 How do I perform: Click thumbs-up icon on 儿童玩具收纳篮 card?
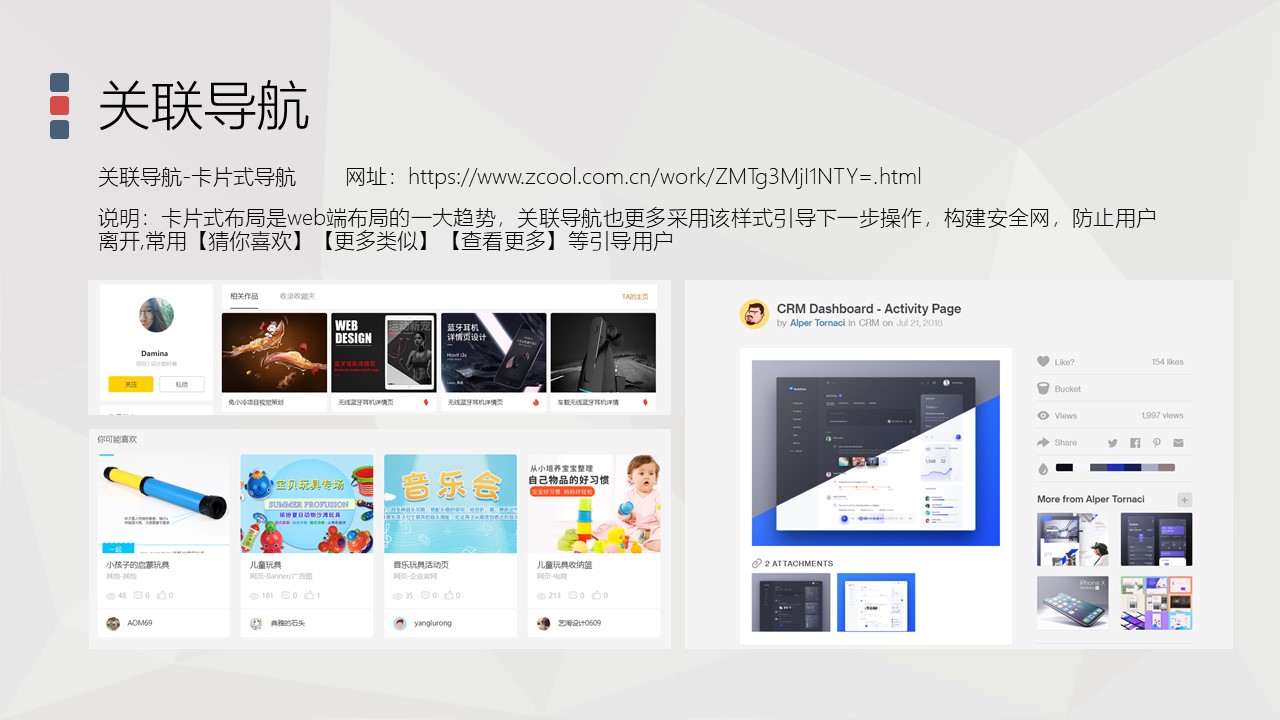(596, 596)
